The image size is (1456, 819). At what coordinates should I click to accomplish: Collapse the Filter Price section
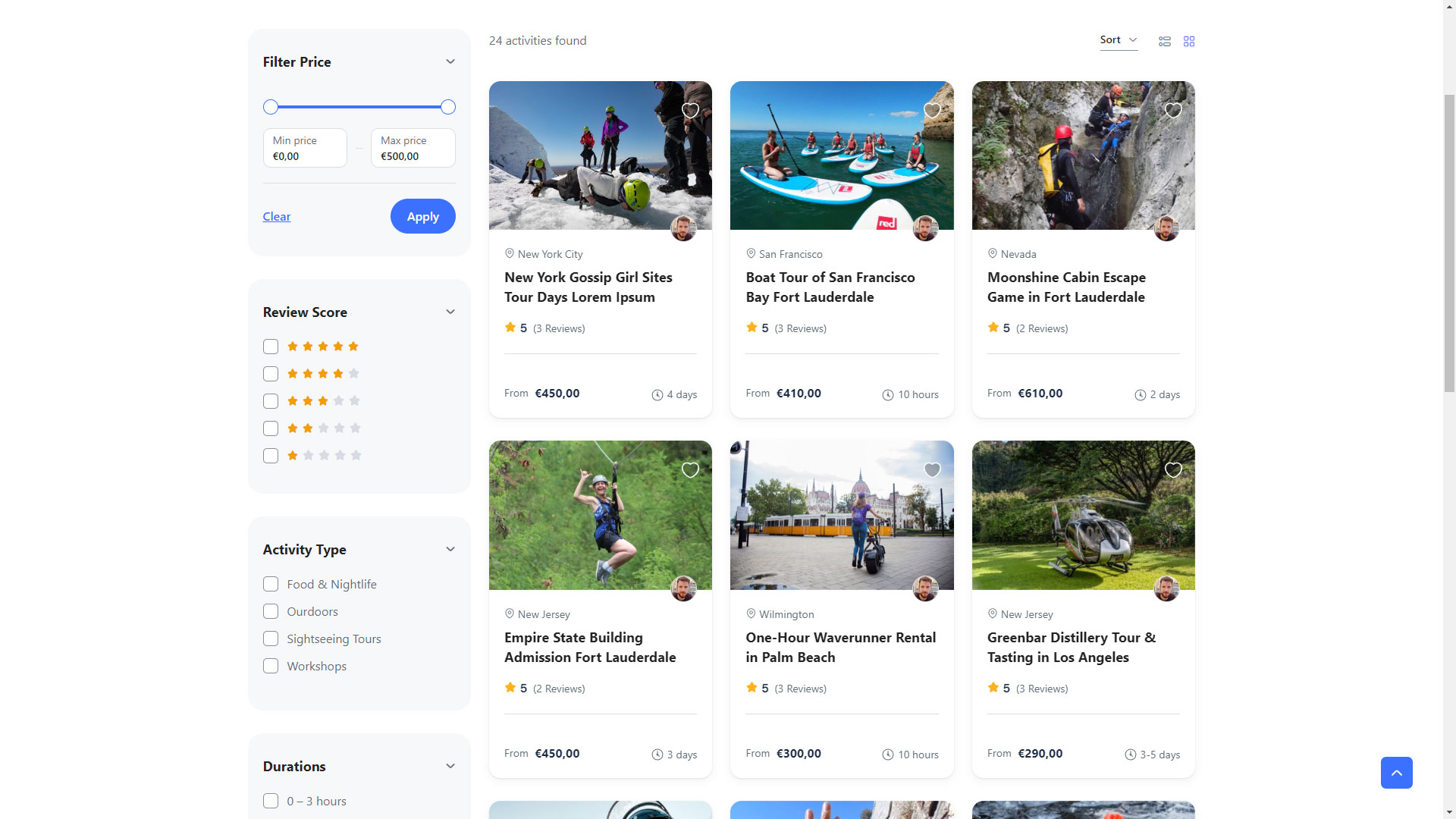pyautogui.click(x=450, y=62)
